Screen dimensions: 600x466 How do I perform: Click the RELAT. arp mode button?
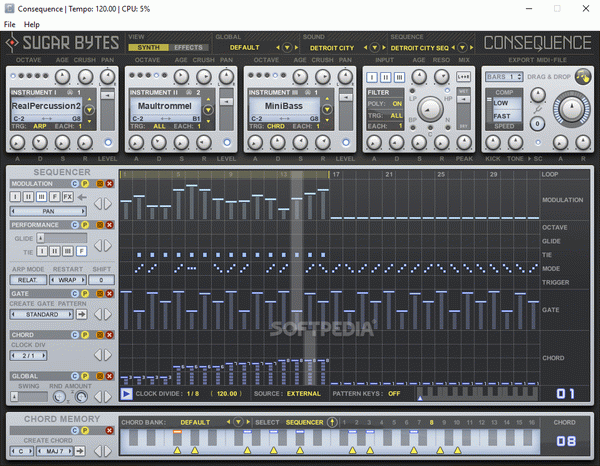(x=28, y=280)
